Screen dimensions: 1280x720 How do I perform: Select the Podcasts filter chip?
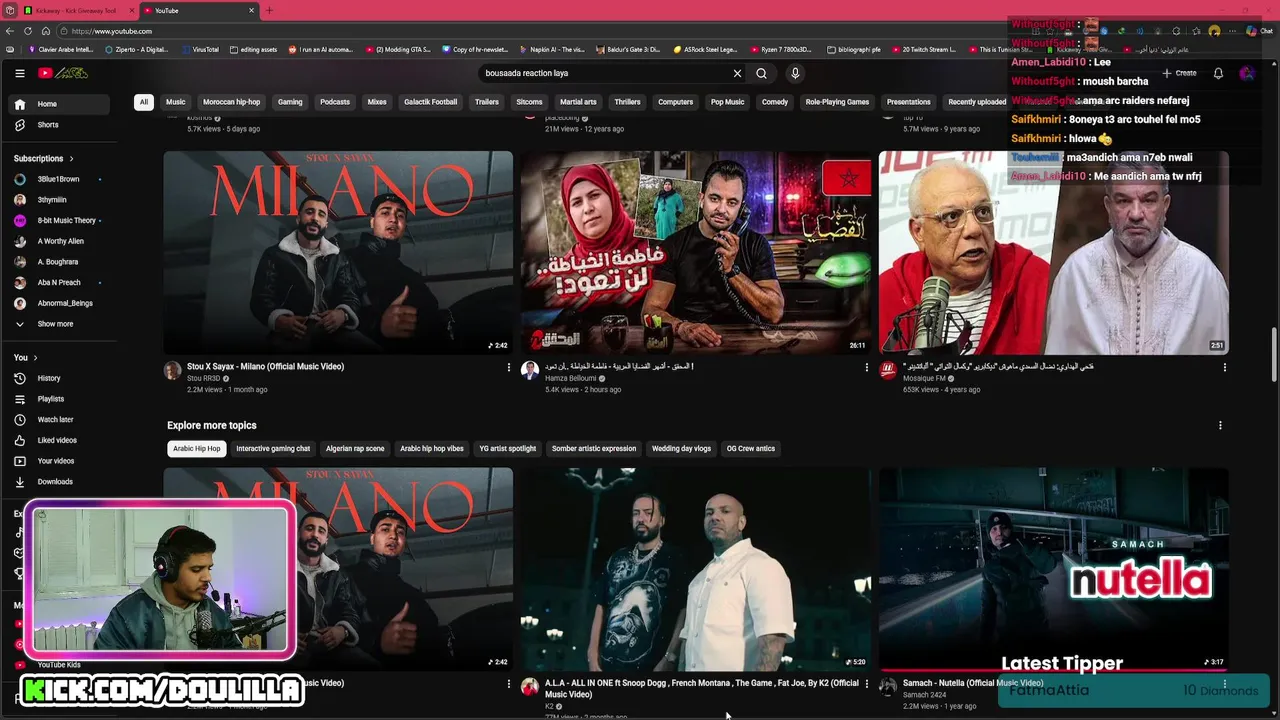[335, 102]
